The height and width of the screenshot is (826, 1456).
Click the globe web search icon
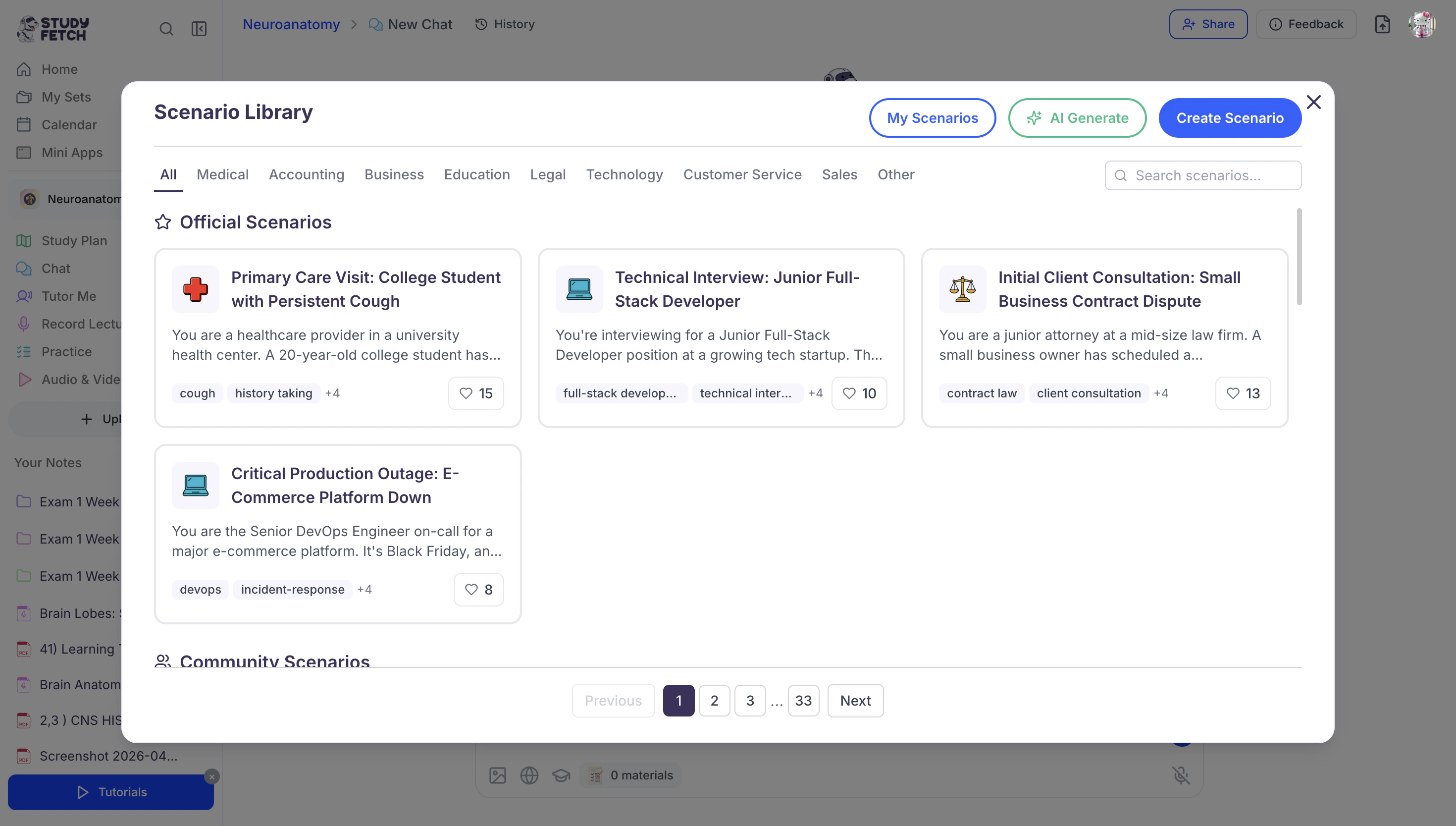(x=529, y=775)
